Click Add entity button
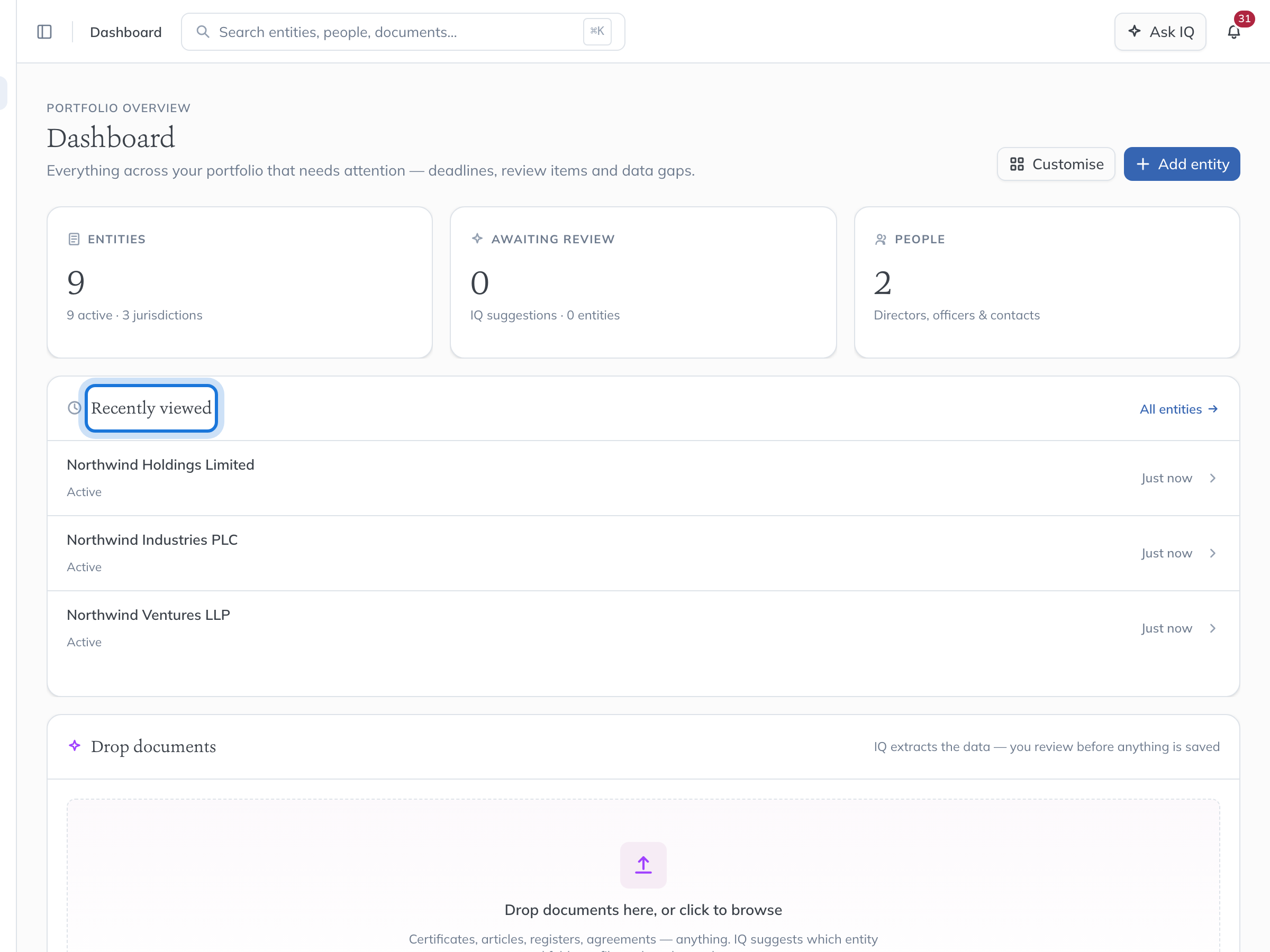The height and width of the screenshot is (952, 1270). tap(1182, 164)
